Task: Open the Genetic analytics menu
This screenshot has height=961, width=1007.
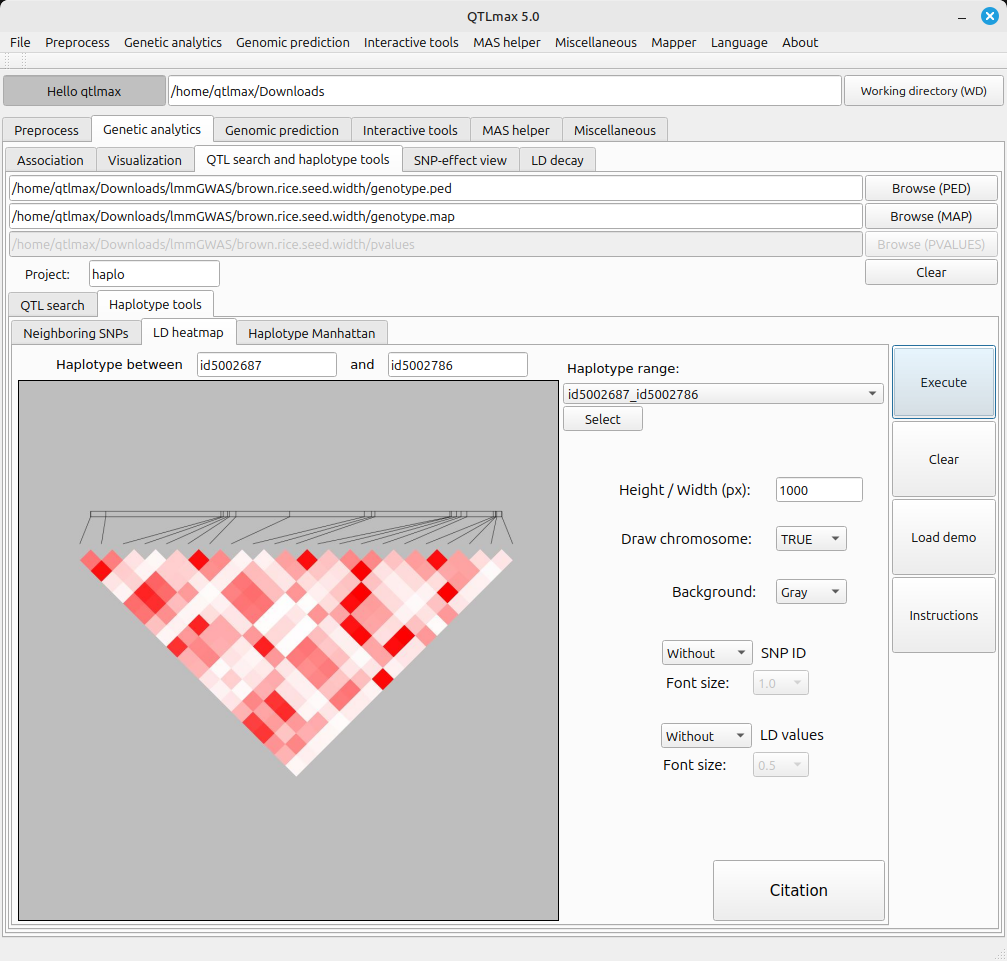Action: pyautogui.click(x=173, y=42)
